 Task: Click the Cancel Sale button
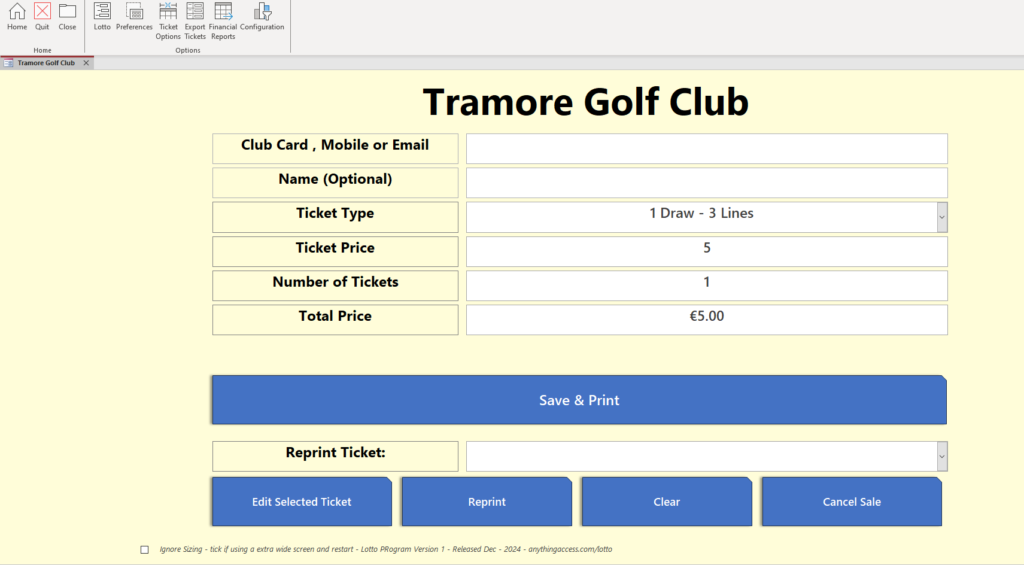coord(852,502)
